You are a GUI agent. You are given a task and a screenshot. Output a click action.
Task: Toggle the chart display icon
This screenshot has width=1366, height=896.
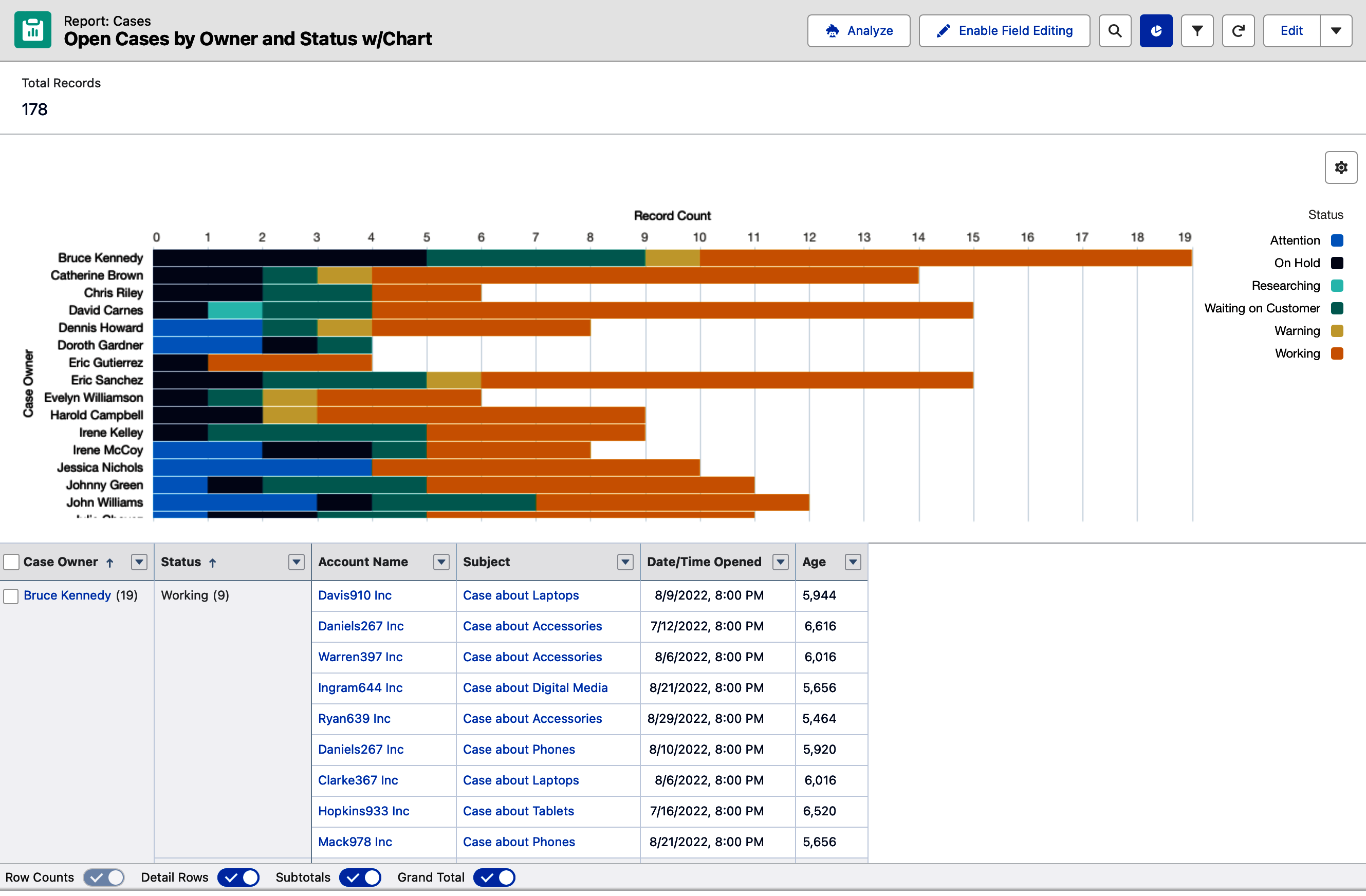[1156, 31]
